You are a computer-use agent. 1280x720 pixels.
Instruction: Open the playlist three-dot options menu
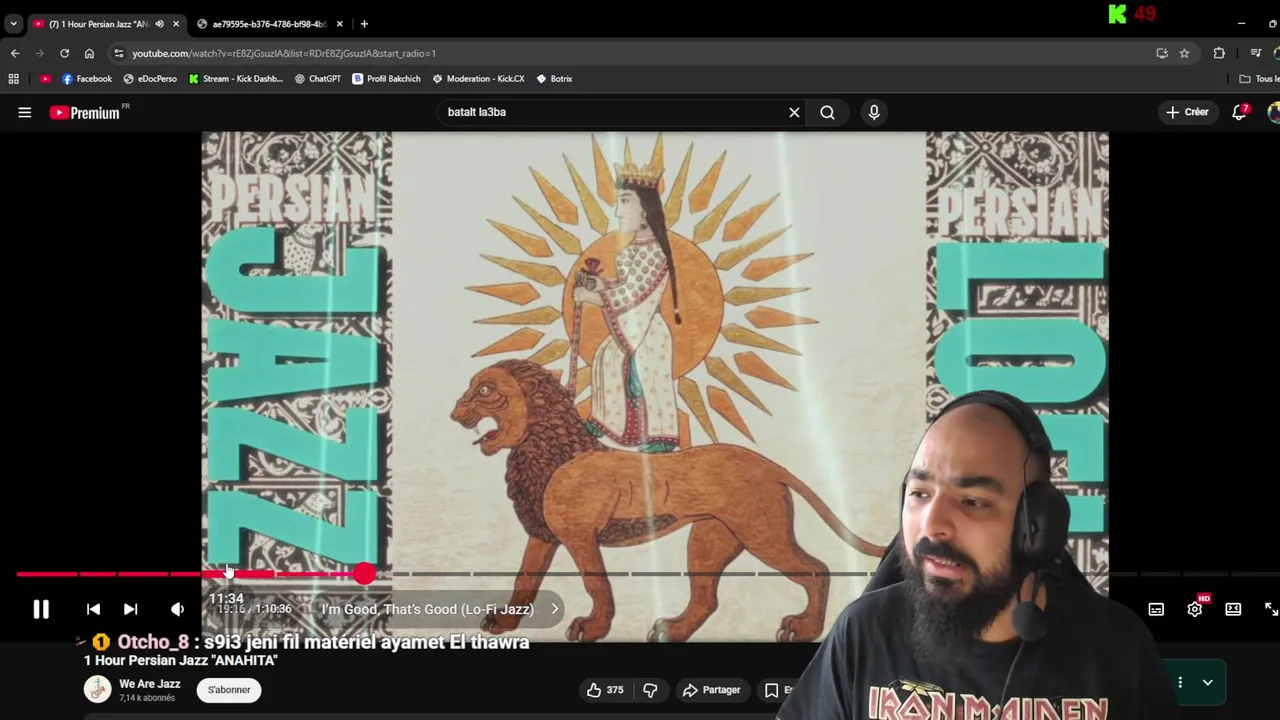click(x=1180, y=683)
